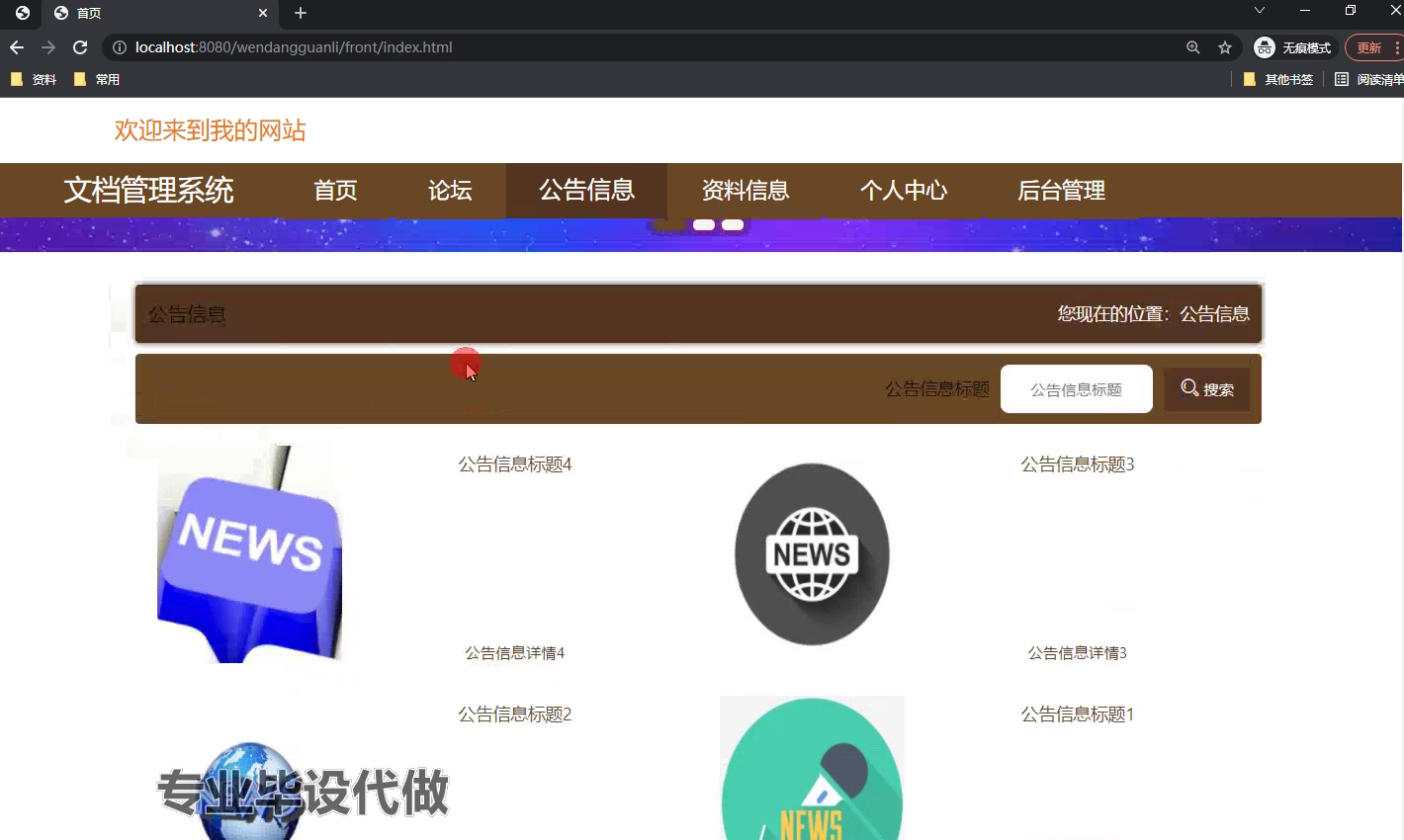Select third banner carousel indicator
Viewport: 1404px width, 840px height.
[x=733, y=224]
